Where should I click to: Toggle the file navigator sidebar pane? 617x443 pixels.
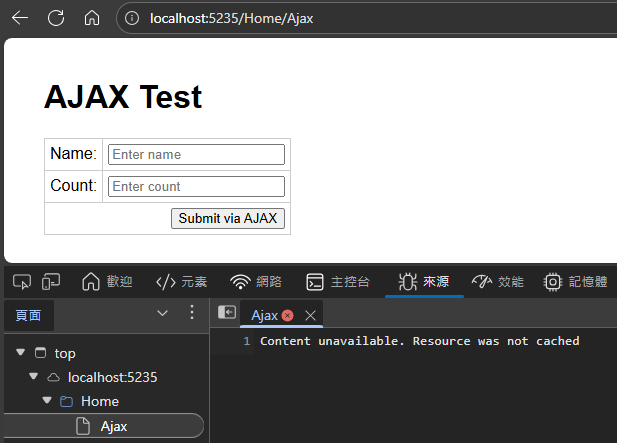pos(227,314)
